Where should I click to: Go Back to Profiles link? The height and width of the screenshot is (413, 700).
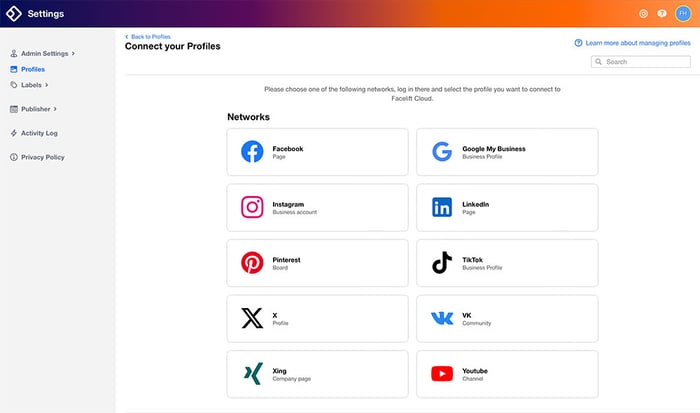(x=151, y=37)
